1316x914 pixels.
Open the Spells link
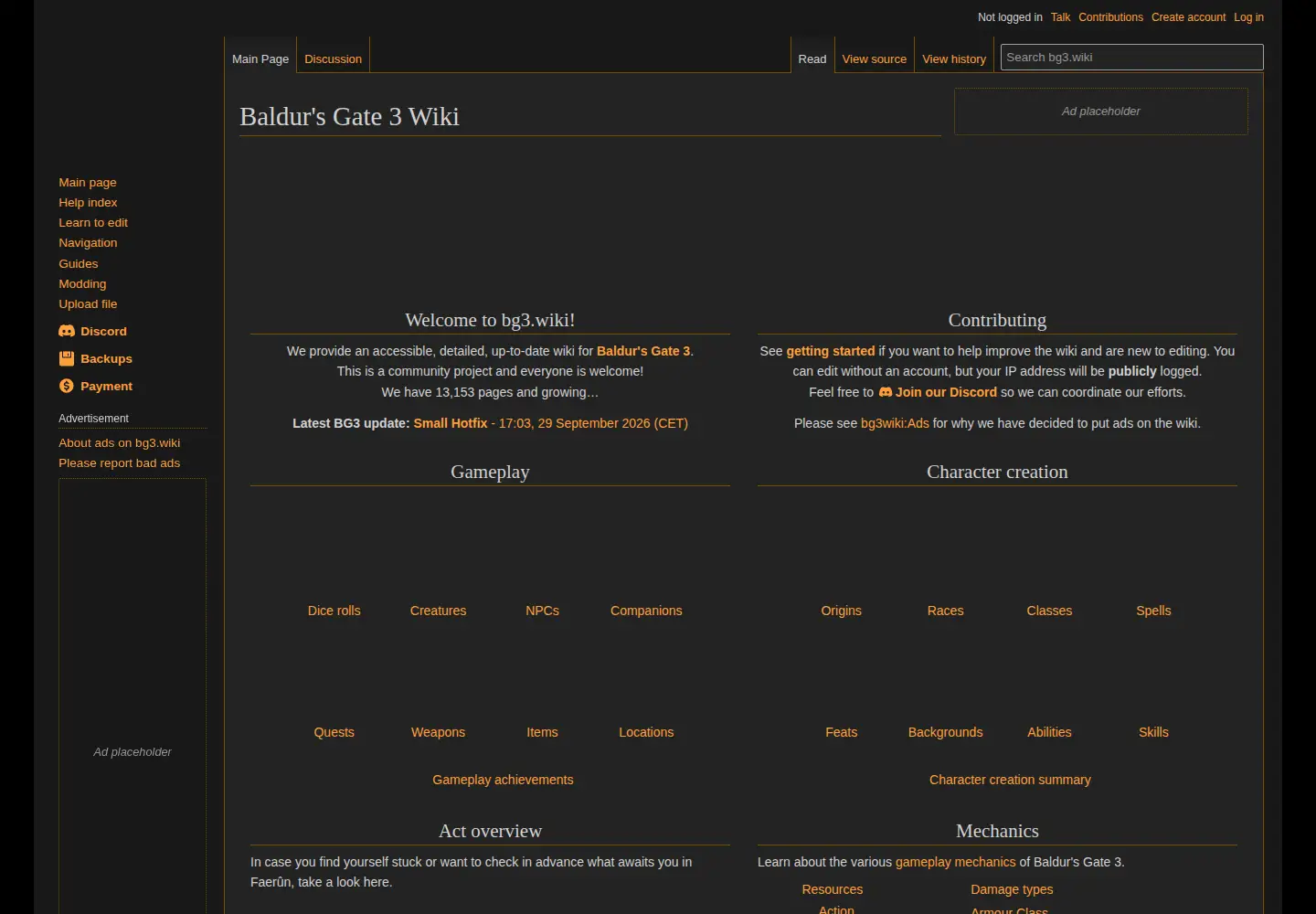[x=1153, y=611]
